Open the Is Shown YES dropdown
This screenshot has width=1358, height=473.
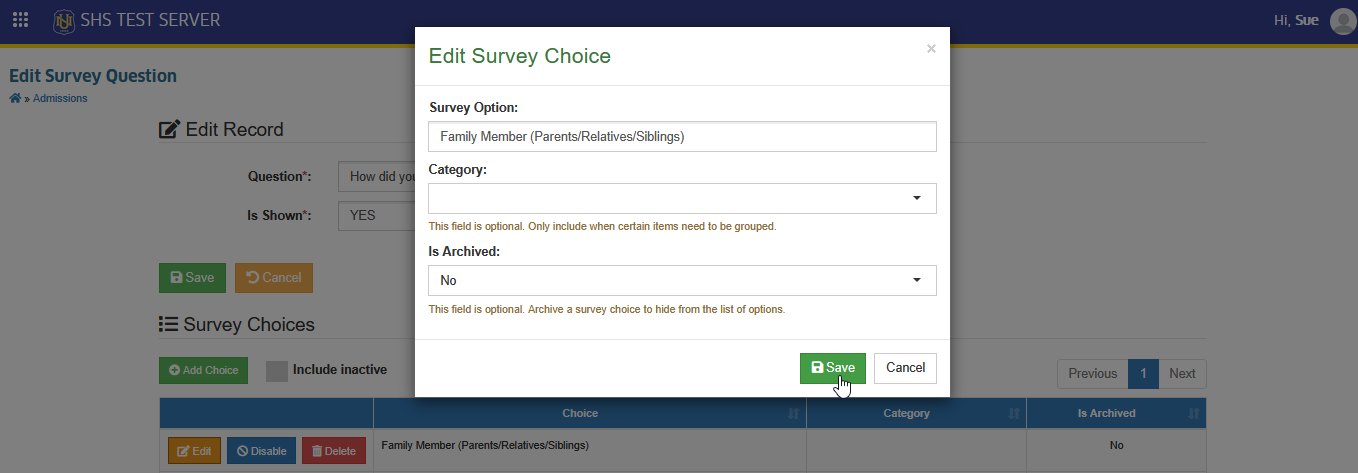click(x=376, y=215)
